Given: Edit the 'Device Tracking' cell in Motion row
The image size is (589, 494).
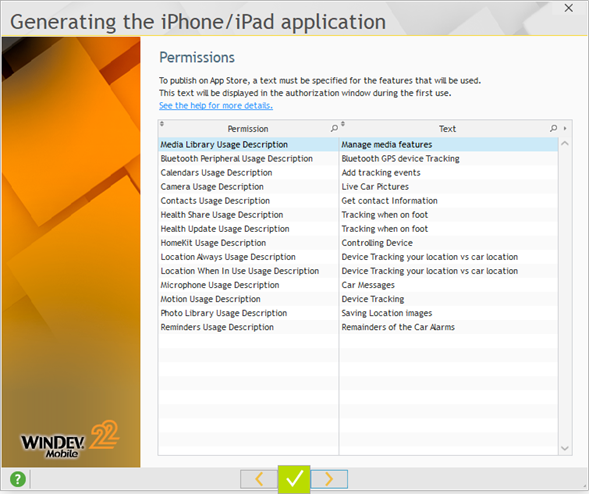Looking at the screenshot, I should coord(449,299).
